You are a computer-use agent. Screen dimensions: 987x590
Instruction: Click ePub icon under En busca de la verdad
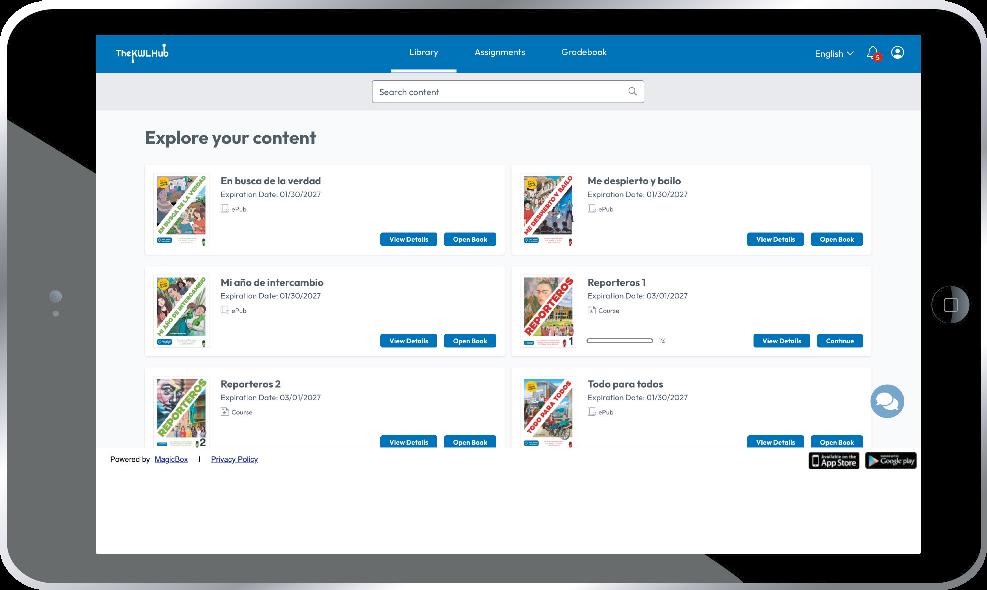pos(225,208)
